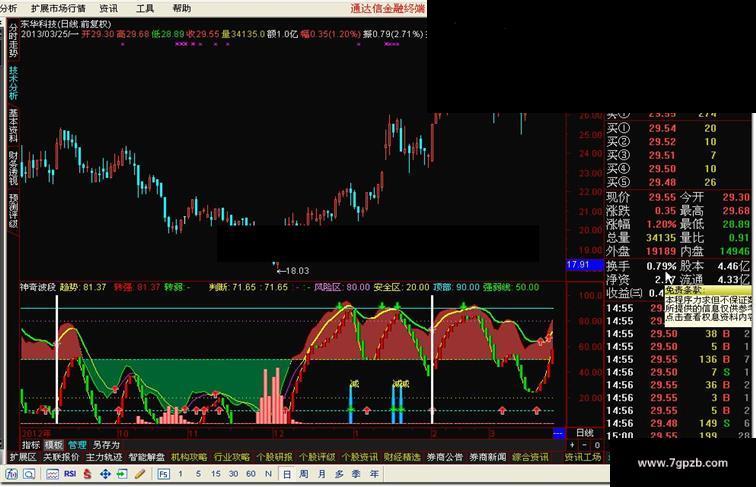Open the 分析 menu

click(8, 8)
